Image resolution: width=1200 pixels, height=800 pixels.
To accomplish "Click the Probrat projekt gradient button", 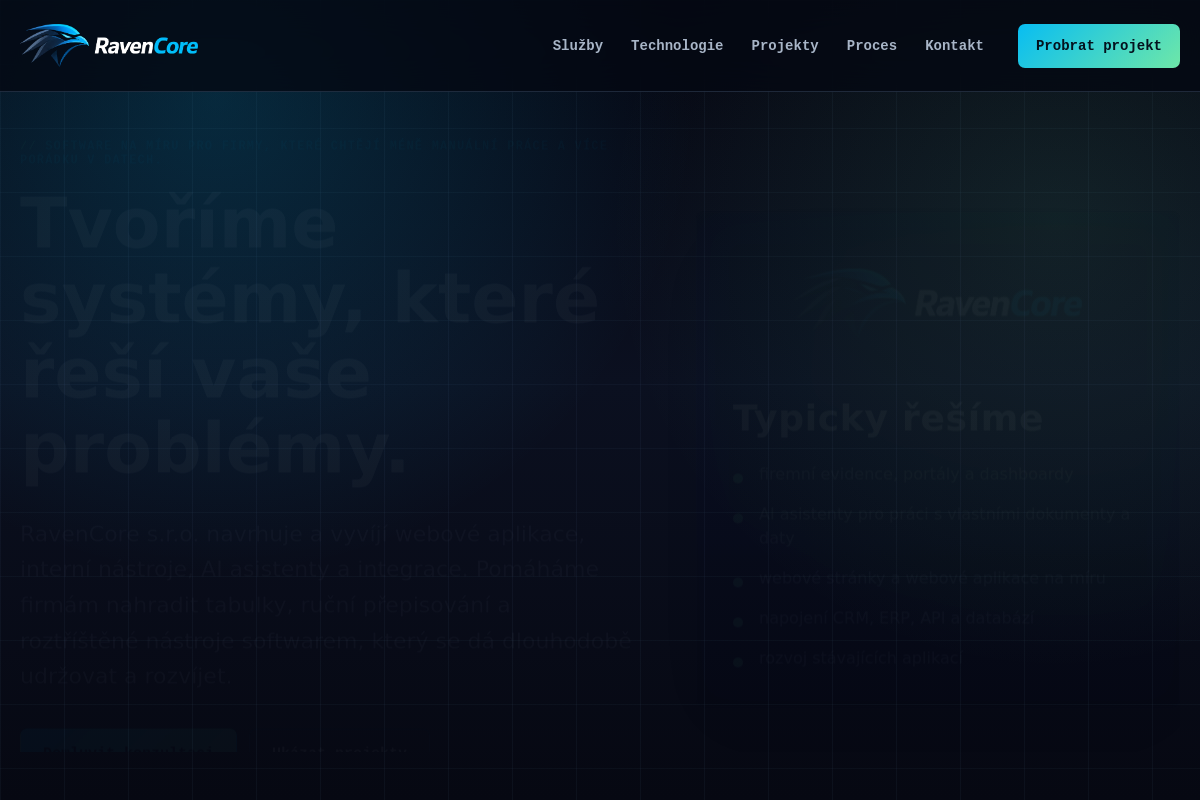I will pos(1099,46).
